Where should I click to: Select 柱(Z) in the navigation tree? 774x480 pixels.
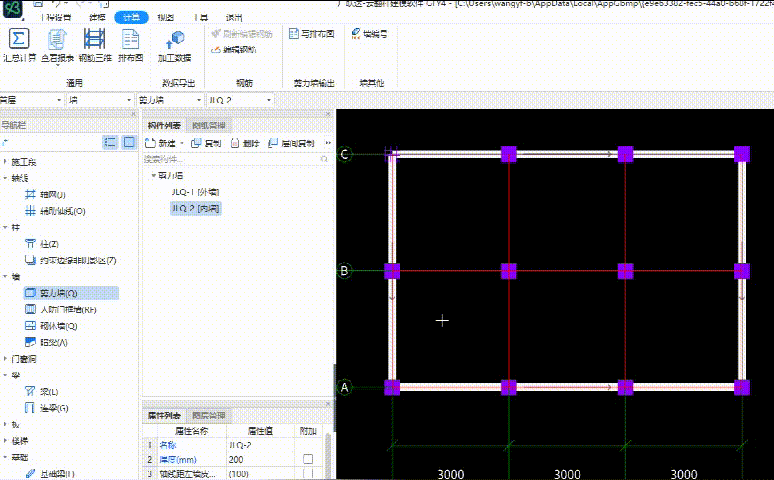(x=42, y=243)
